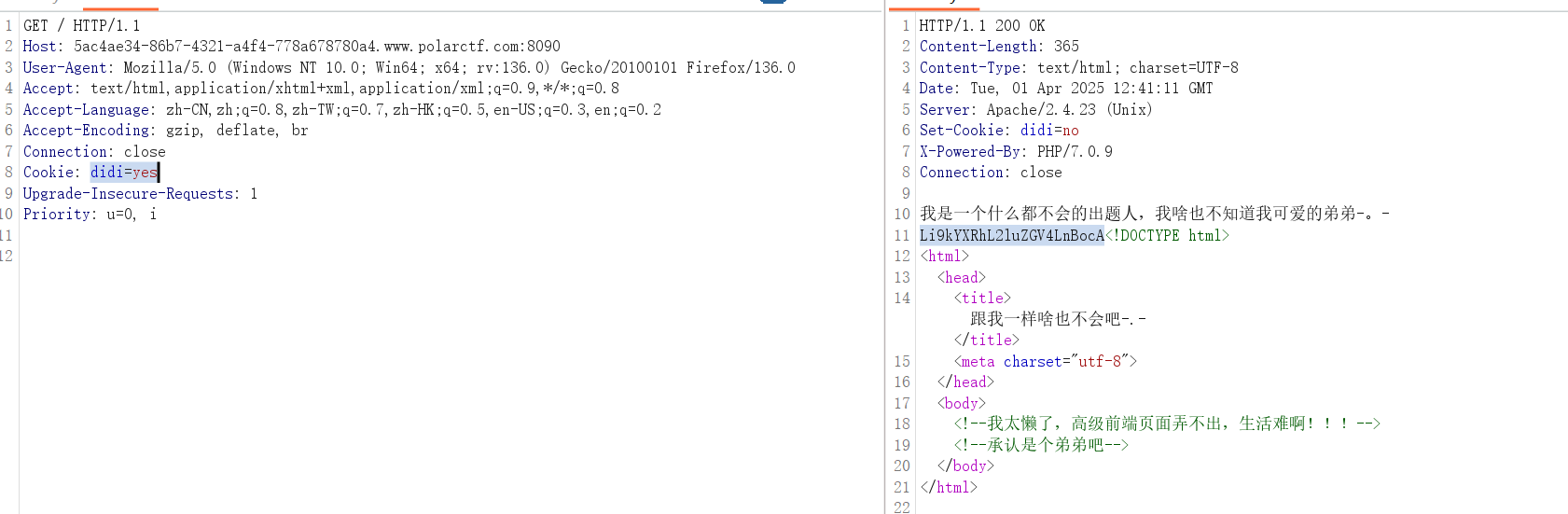Click Content-Type text/html response header
Screen dimensions: 1568x514
coord(1079,67)
